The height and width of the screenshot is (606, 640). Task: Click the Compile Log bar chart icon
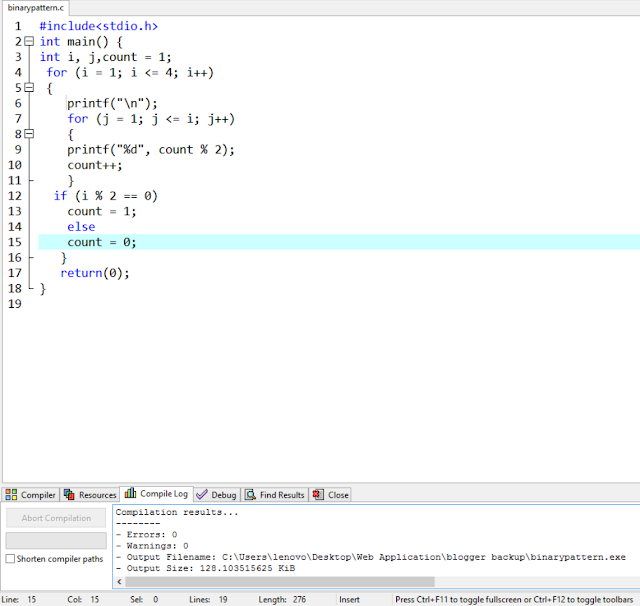[130, 493]
